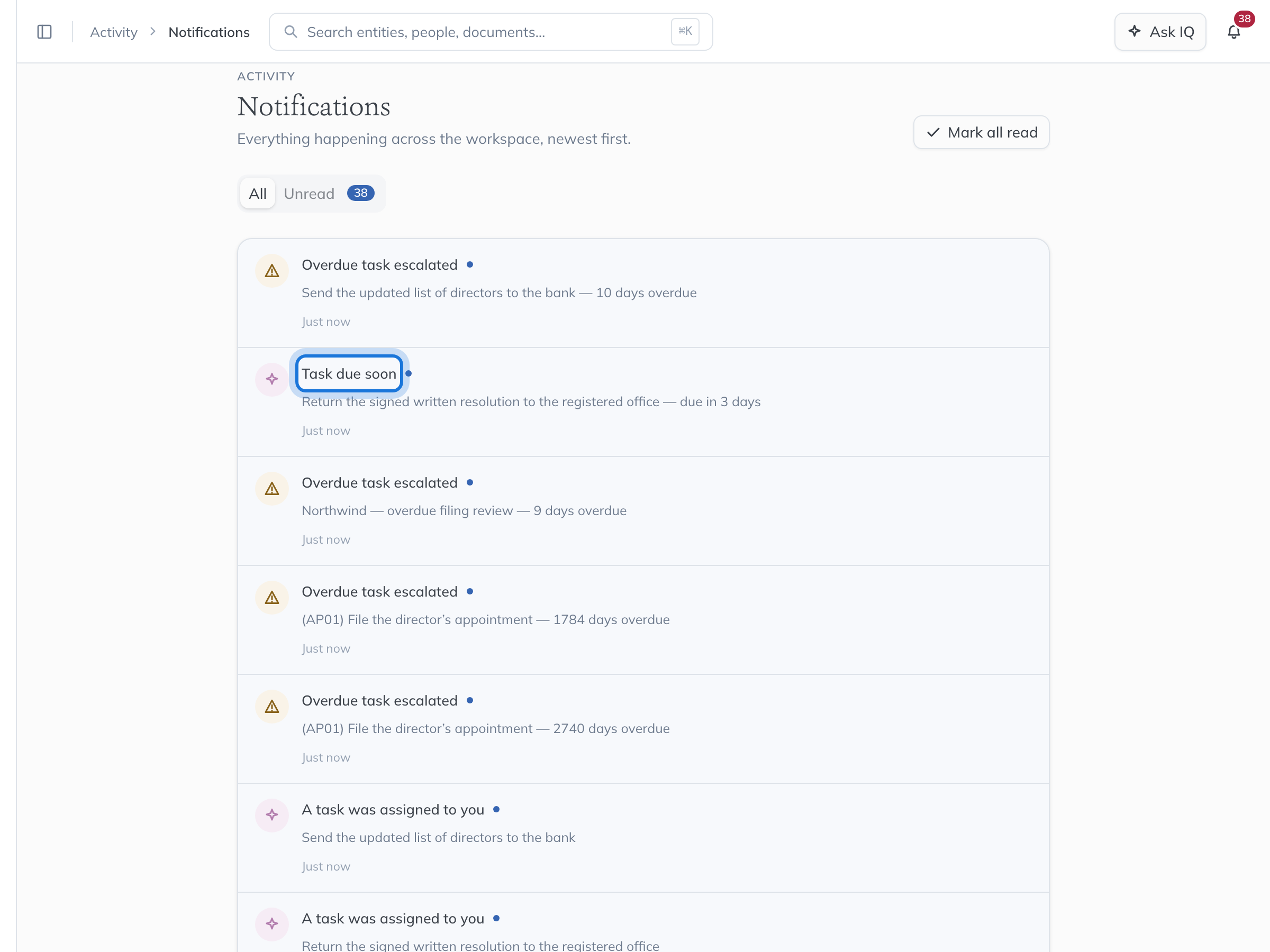Click text '(AP01) File the director's appointment — 1784 days overdue'

486,620
